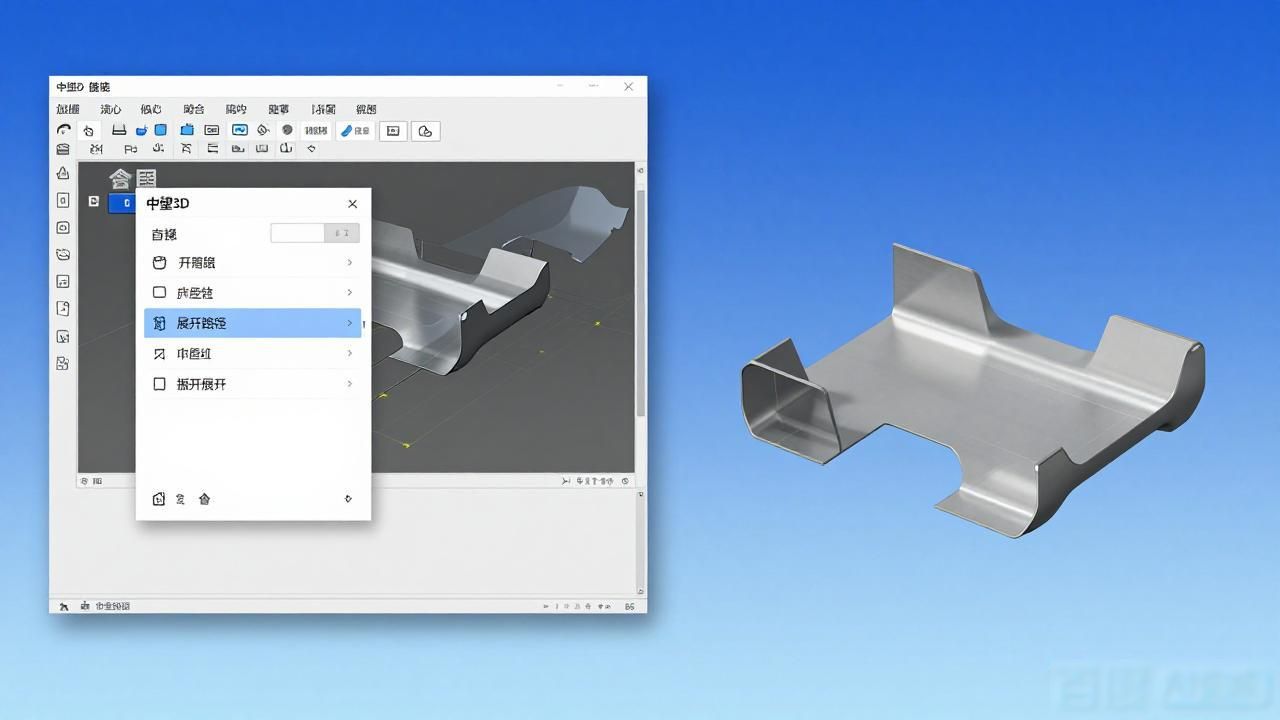The height and width of the screenshot is (720, 1280).
Task: Select the highlighted 展开路径 menu entry
Action: (253, 323)
